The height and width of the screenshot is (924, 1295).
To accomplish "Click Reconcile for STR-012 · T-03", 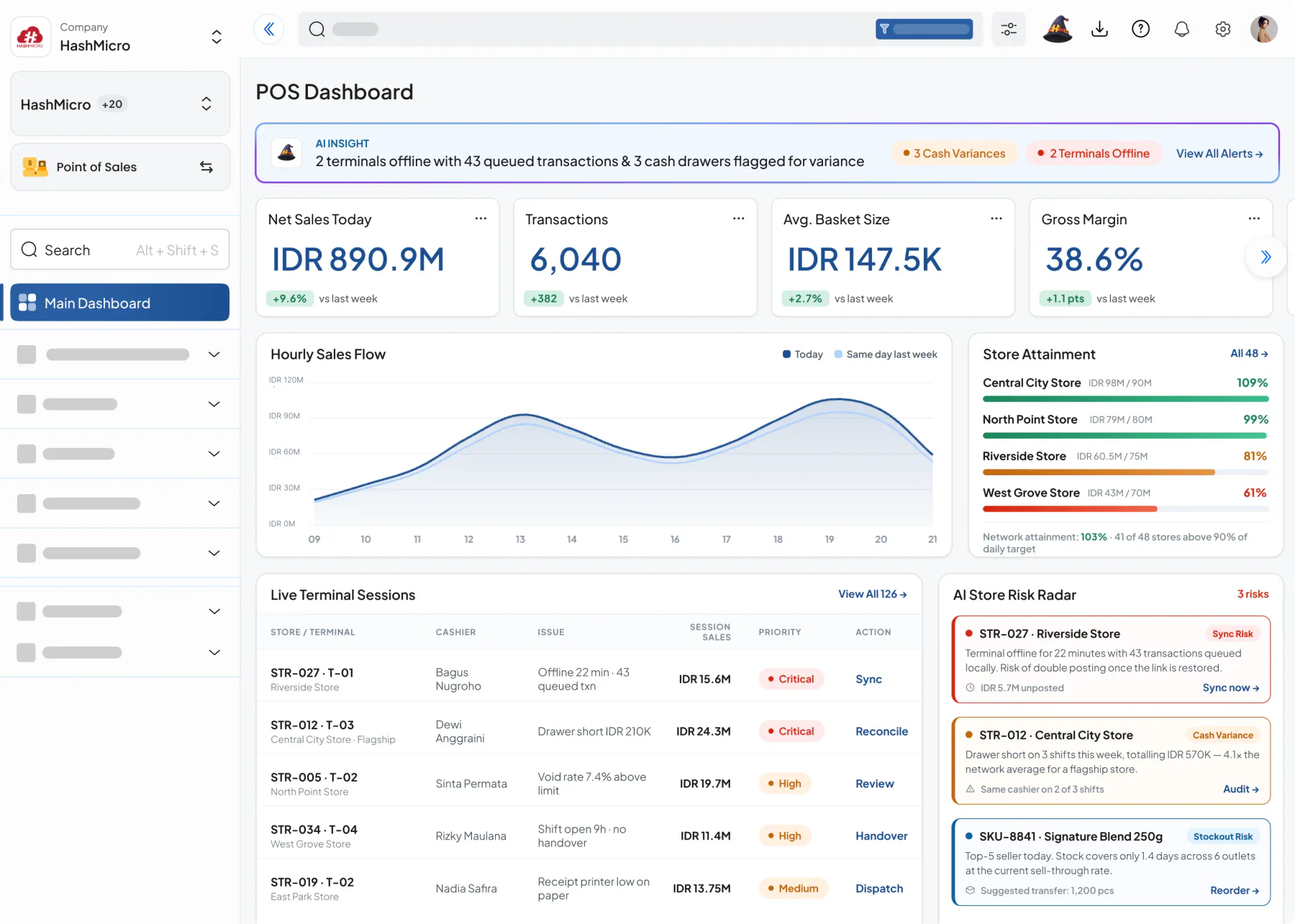I will coord(881,731).
